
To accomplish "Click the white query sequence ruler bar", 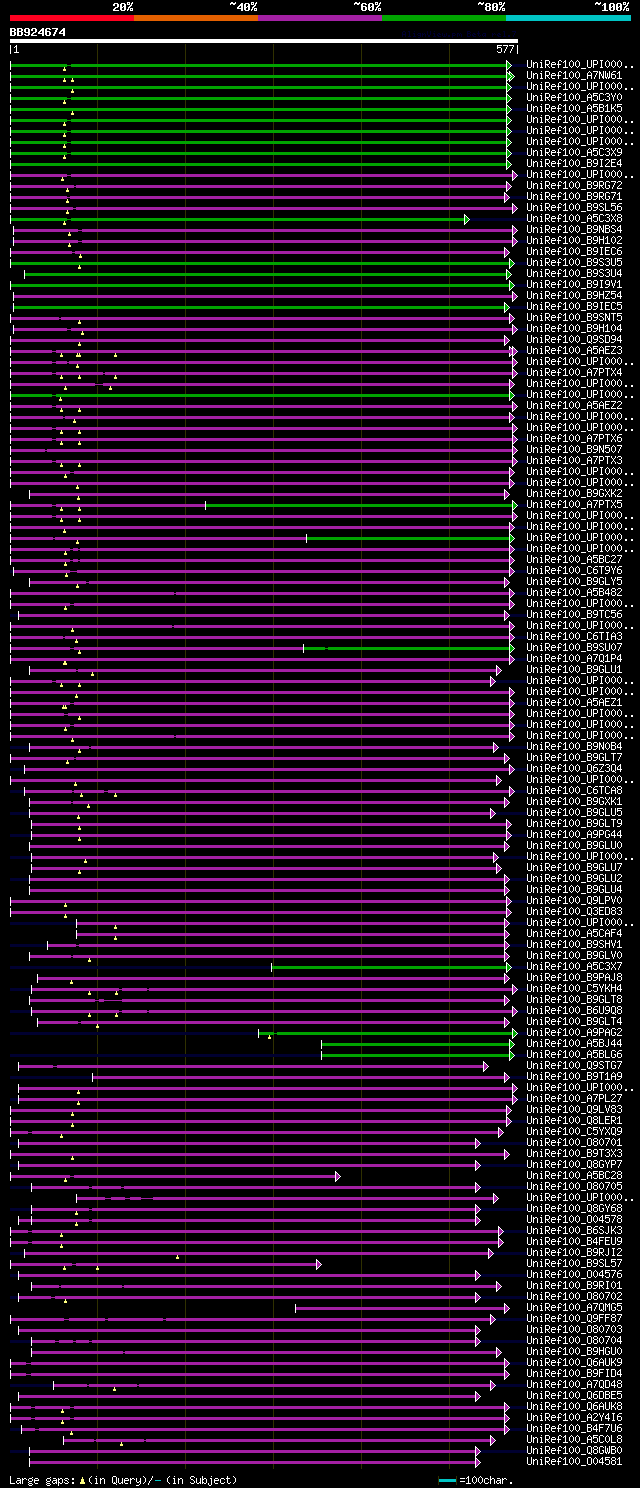I will tap(264, 41).
